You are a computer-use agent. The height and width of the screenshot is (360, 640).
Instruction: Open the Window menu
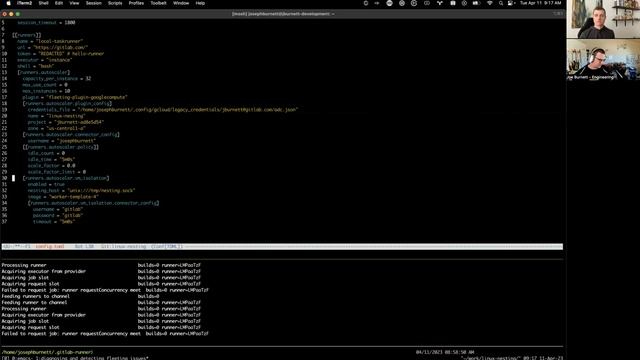[181, 3]
